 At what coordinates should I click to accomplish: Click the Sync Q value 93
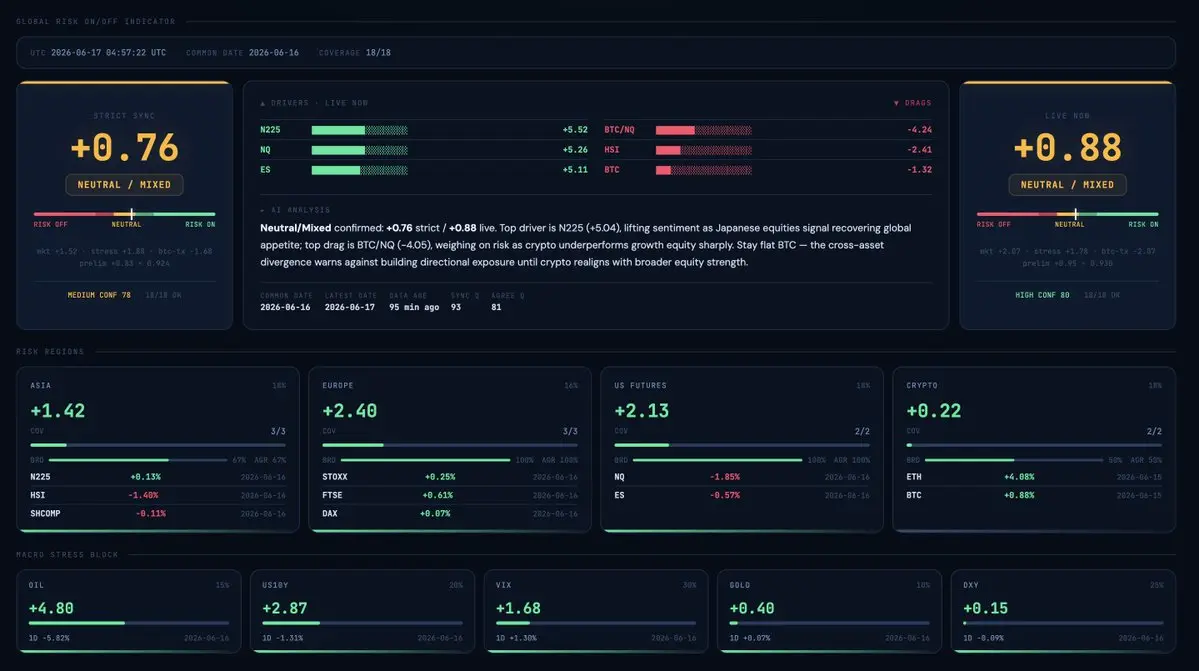456,307
